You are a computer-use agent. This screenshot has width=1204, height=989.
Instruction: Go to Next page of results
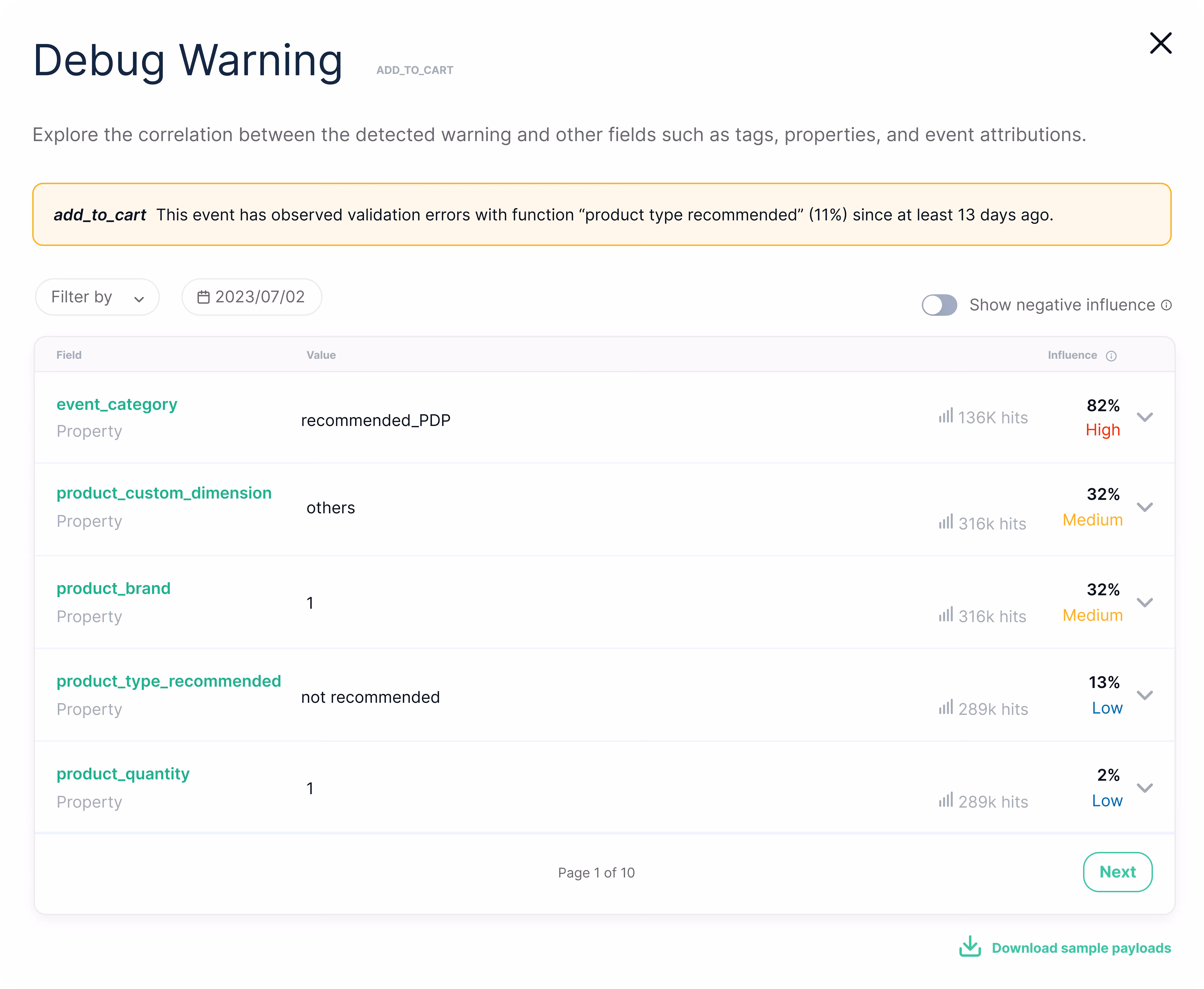pos(1117,872)
